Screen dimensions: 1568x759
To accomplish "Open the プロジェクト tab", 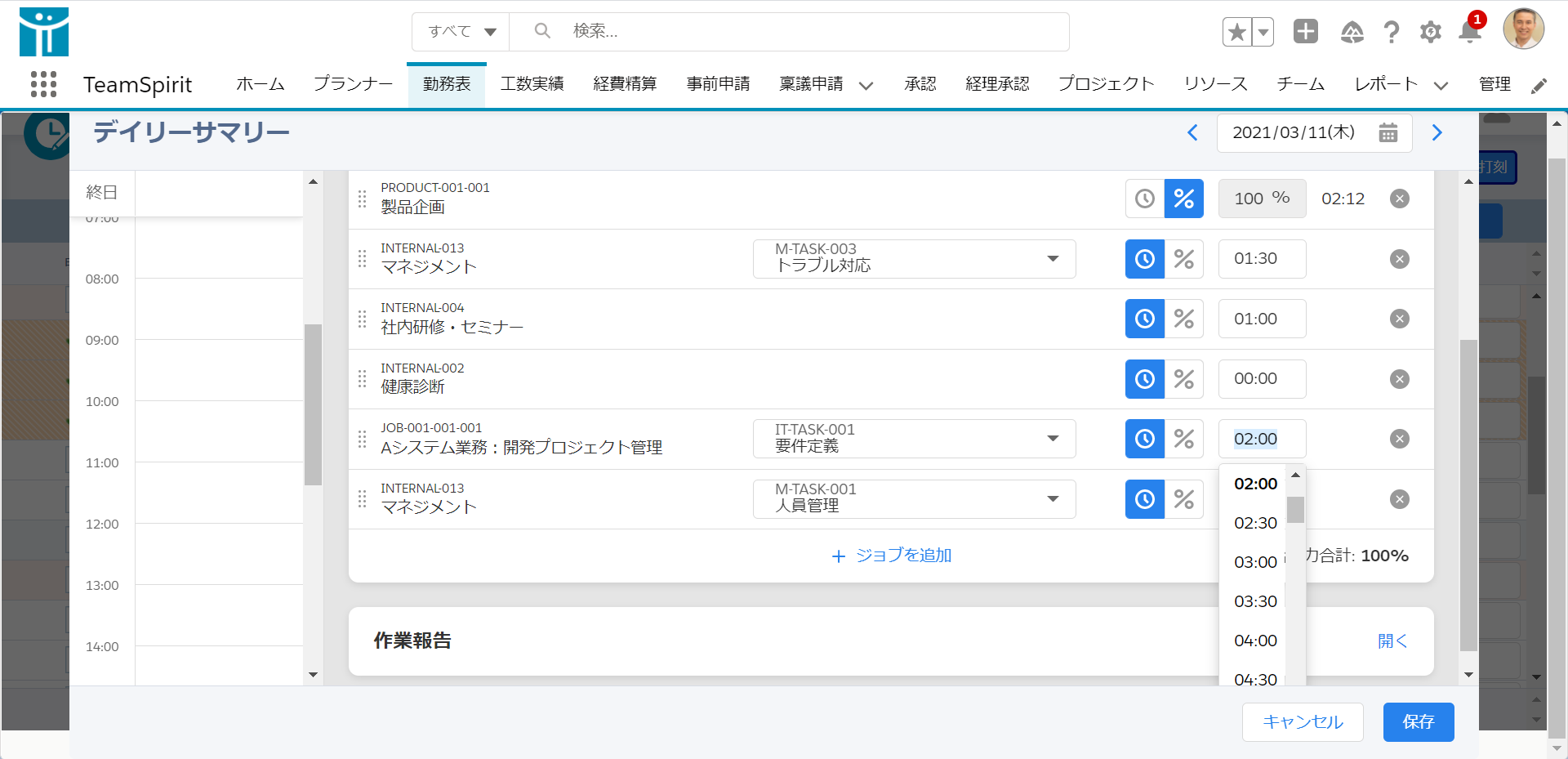I will coord(1107,84).
